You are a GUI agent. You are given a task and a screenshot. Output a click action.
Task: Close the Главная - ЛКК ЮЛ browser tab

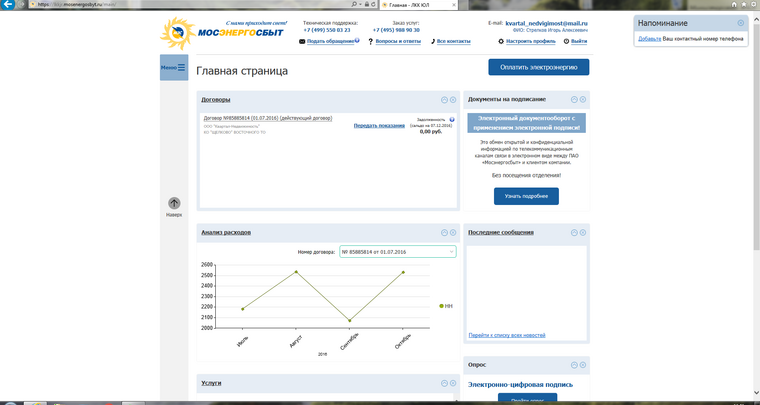coord(454,4)
